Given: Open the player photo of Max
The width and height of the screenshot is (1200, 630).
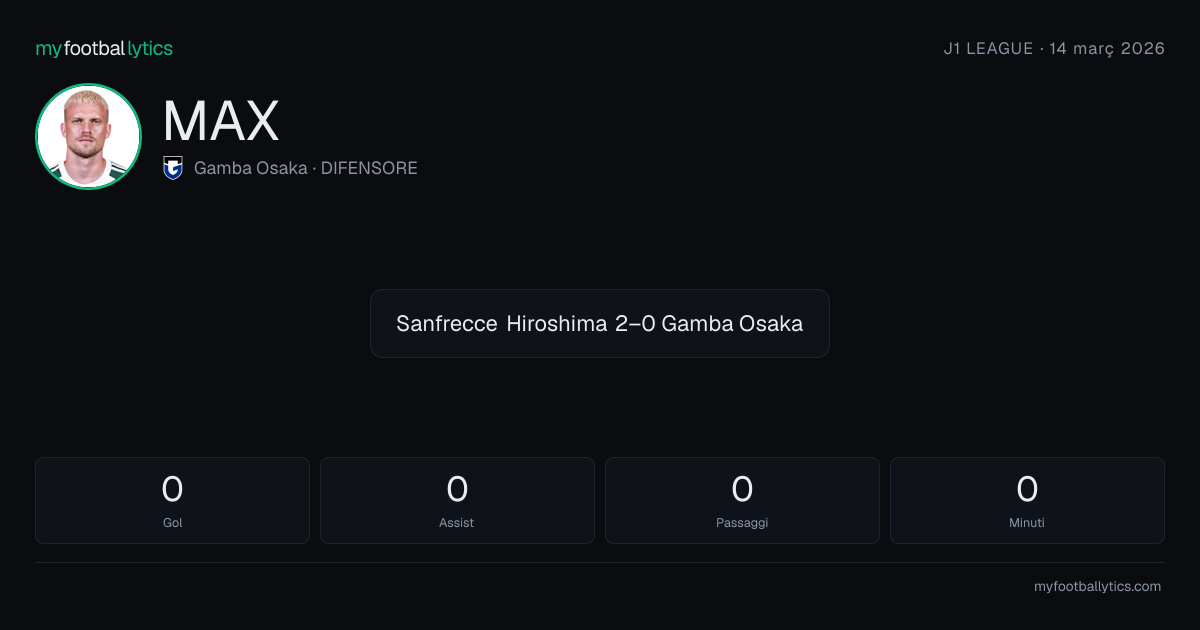Looking at the screenshot, I should pos(88,136).
